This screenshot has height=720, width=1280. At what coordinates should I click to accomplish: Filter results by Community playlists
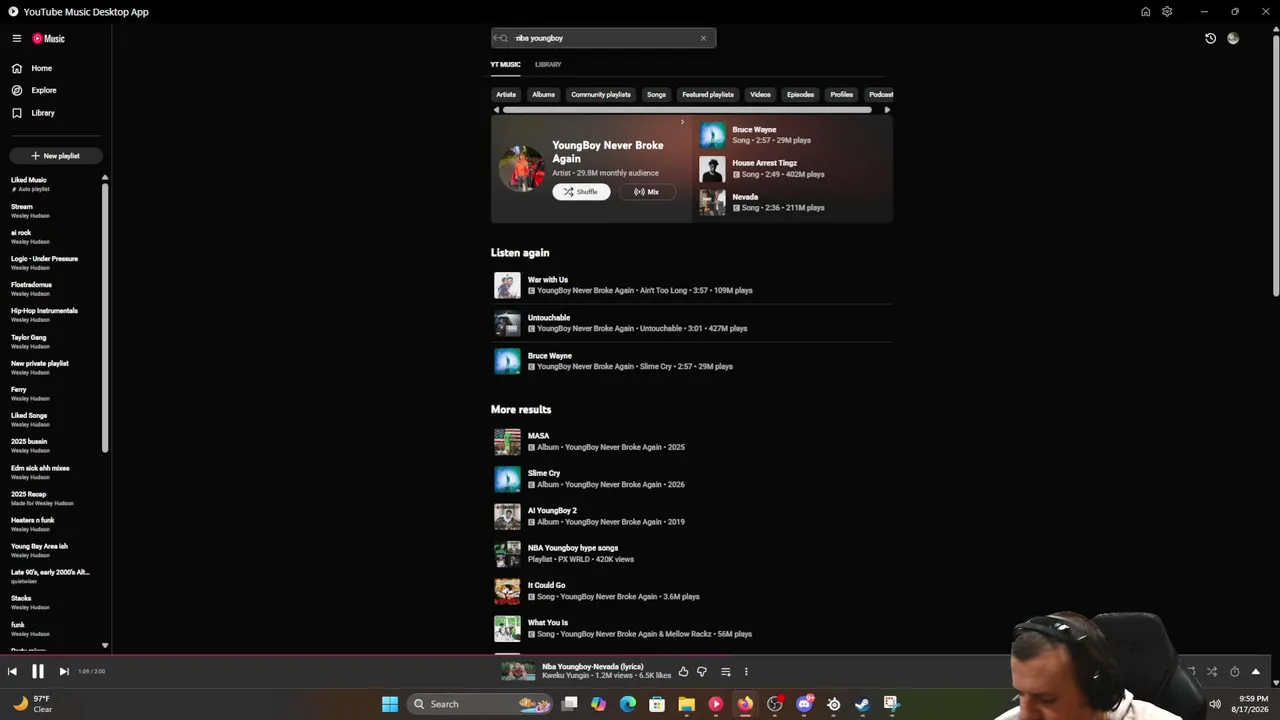coord(601,95)
